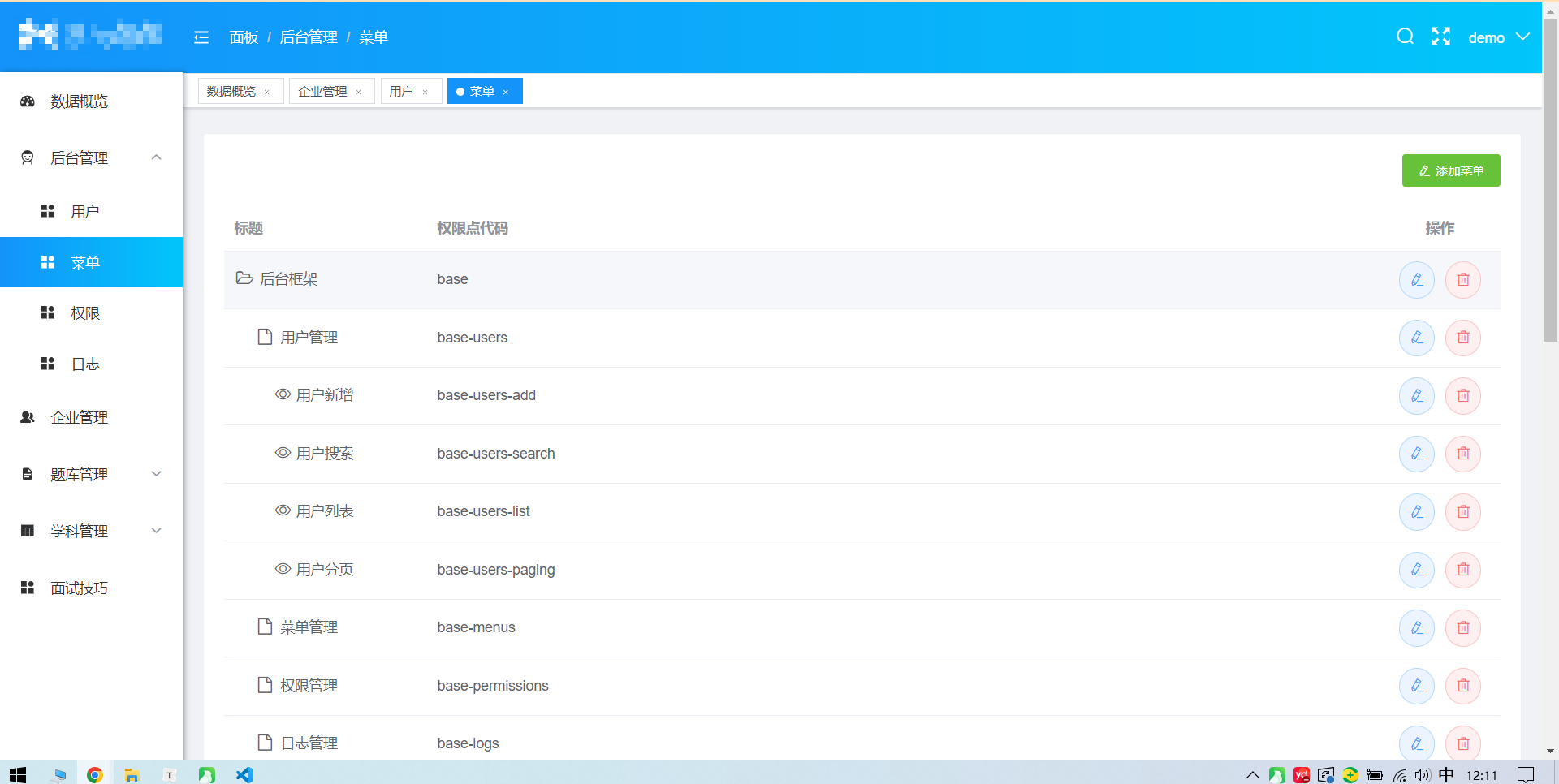The image size is (1559, 784).
Task: Open 用户 in the sidebar
Action: click(x=91, y=212)
